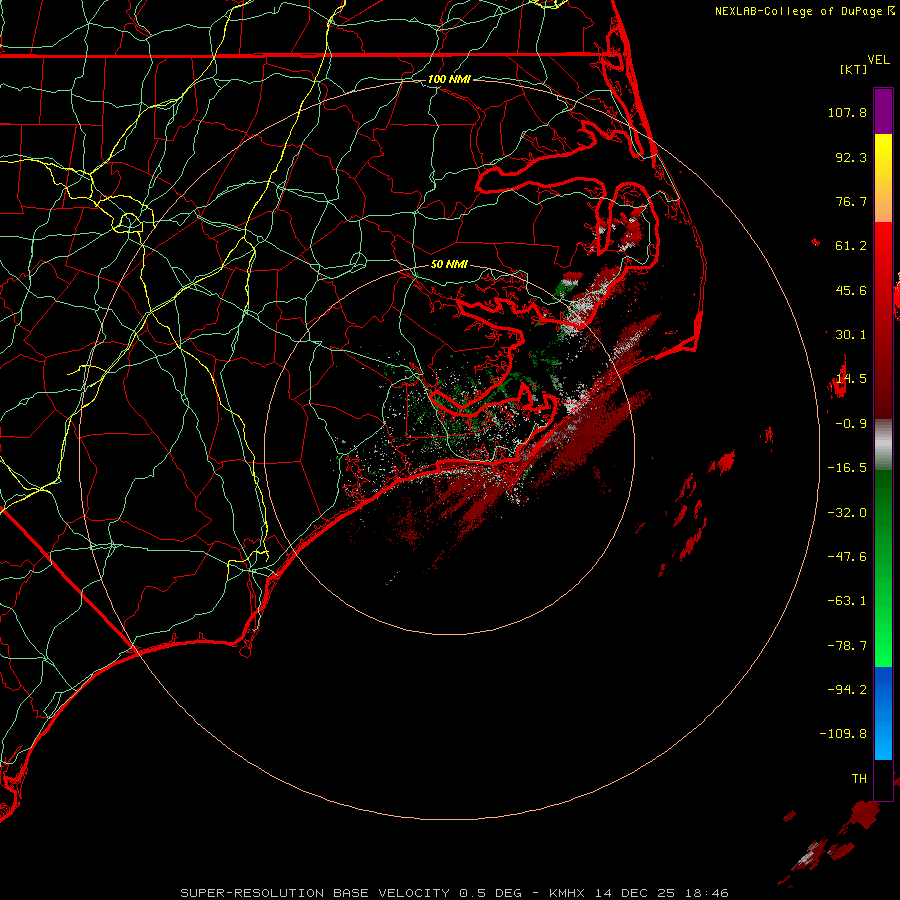Click the -47.6 velocity scale value
Screen dimensions: 900x900
(847, 557)
